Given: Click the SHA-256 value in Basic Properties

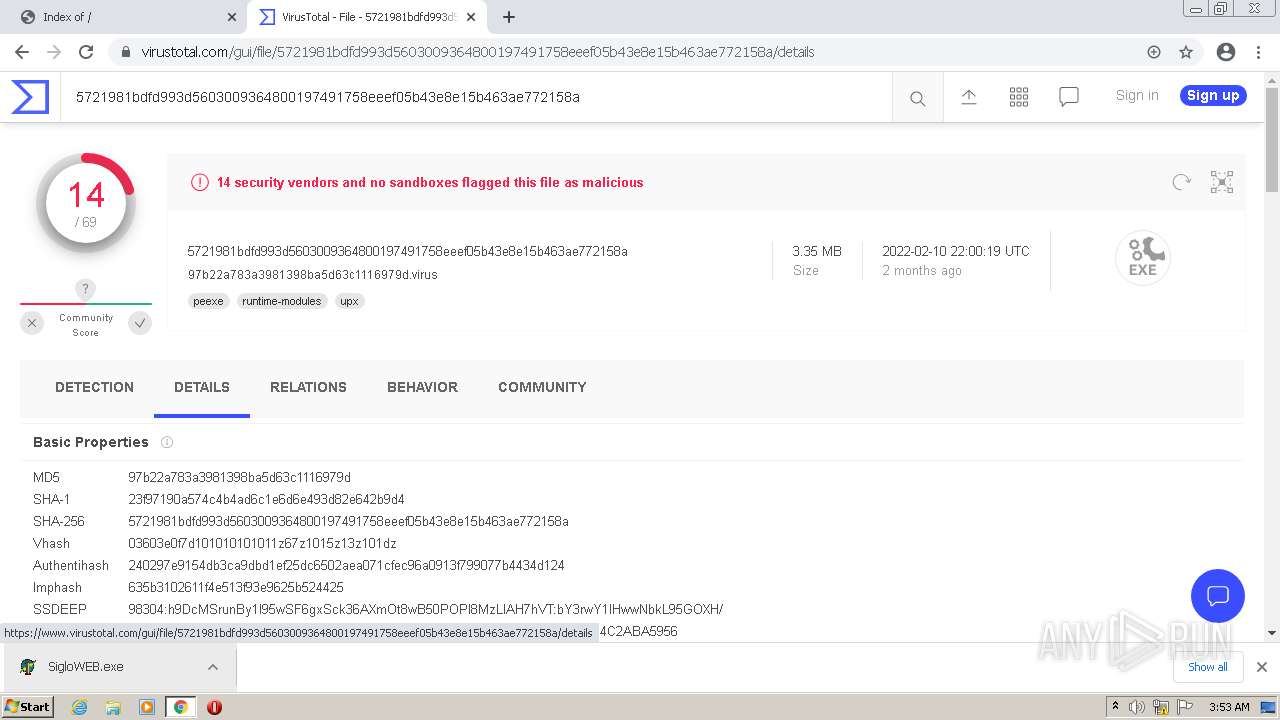Looking at the screenshot, I should tap(348, 521).
